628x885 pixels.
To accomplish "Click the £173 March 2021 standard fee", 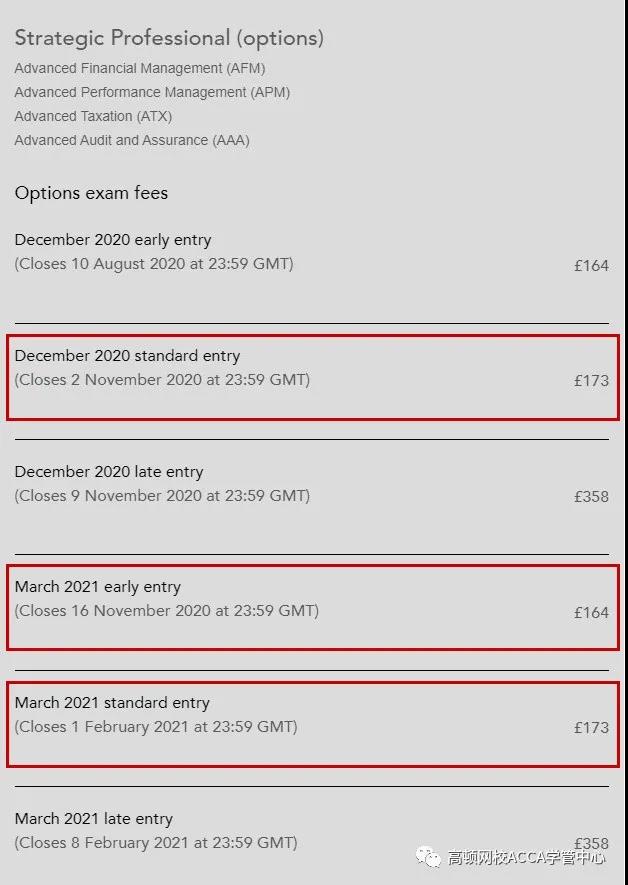I will click(x=591, y=727).
